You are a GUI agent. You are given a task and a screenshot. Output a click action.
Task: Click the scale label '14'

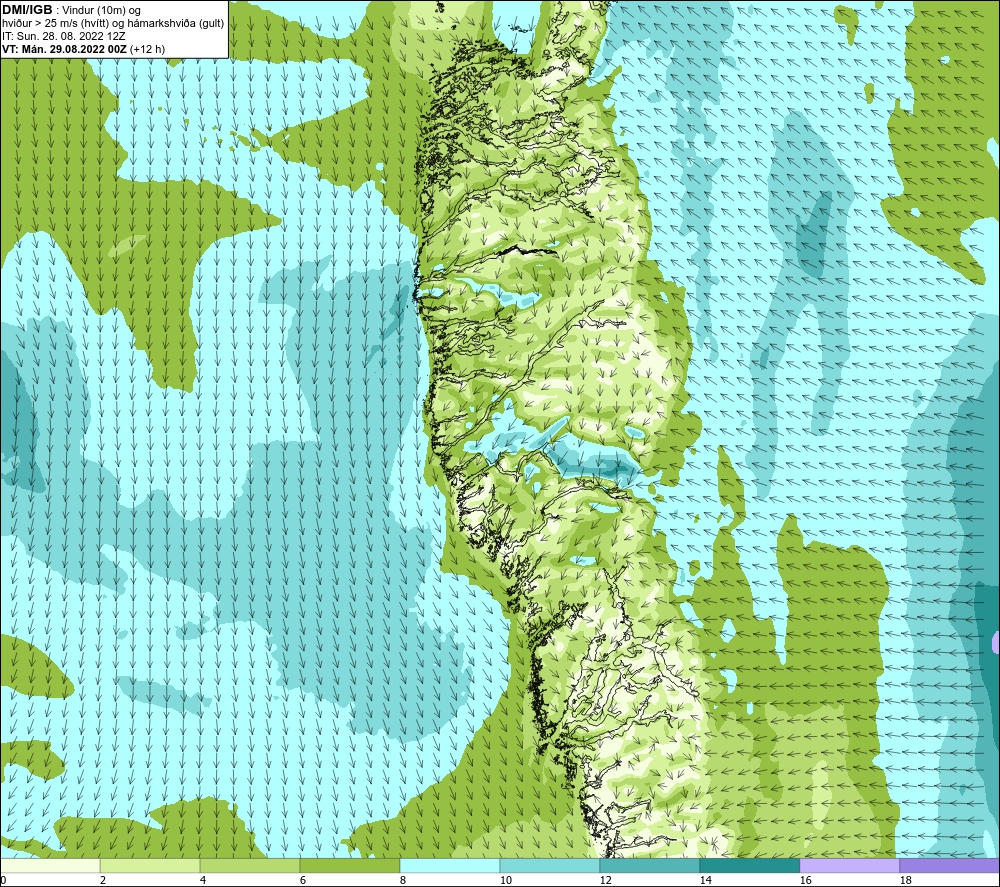(x=705, y=881)
